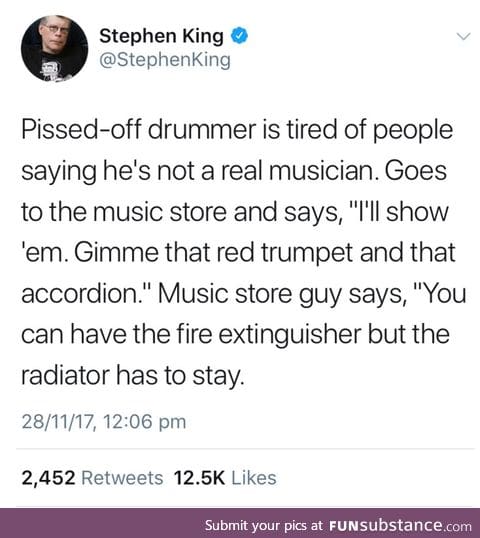This screenshot has height=538, width=480.
Task: Open the Stephen King display name
Action: tap(161, 36)
